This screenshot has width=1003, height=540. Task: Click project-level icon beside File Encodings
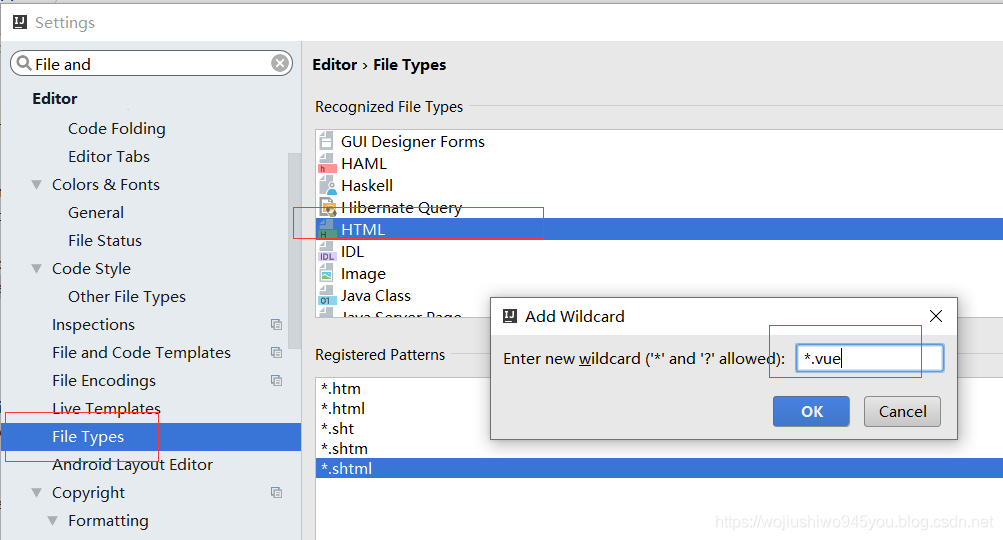276,381
